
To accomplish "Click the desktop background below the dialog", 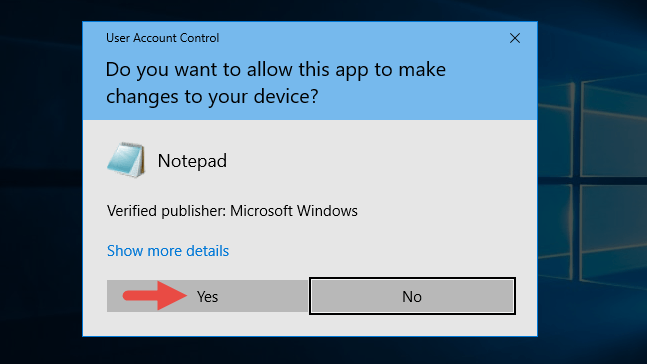I will 309,350.
